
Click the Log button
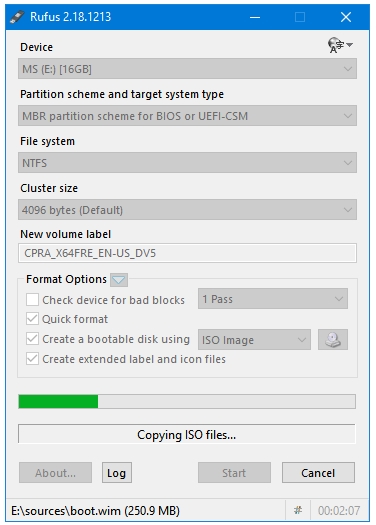pos(117,473)
